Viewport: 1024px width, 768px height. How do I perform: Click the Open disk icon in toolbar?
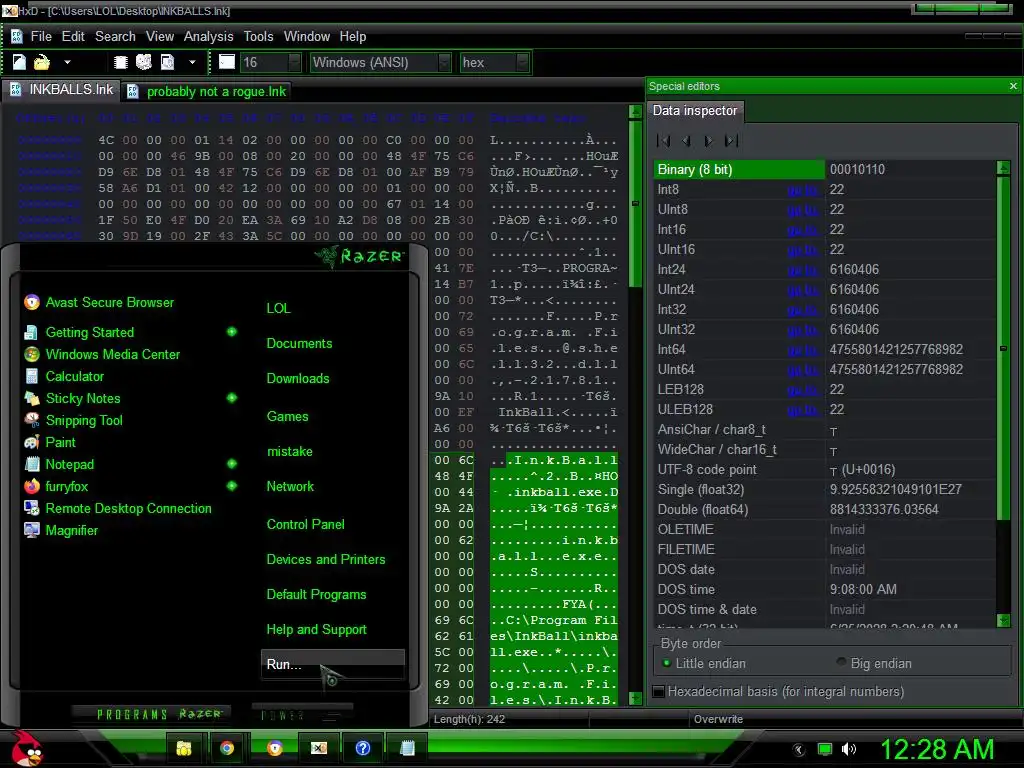[144, 62]
